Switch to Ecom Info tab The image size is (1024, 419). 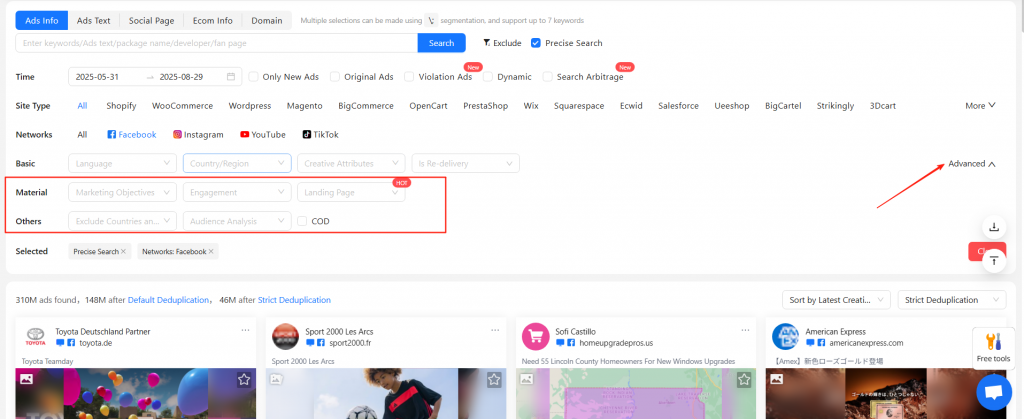[213, 21]
